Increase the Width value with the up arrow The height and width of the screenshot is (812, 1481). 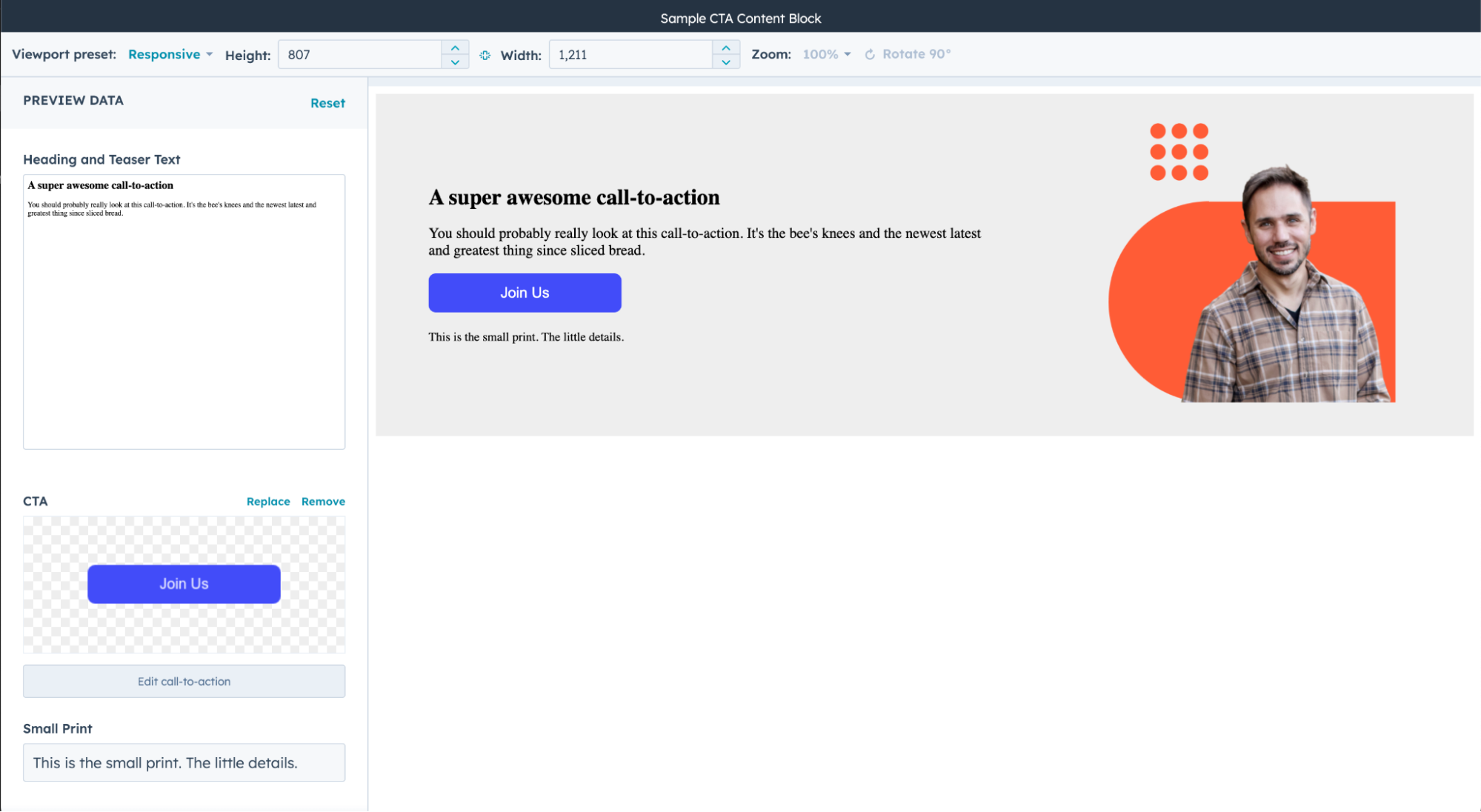click(x=726, y=47)
